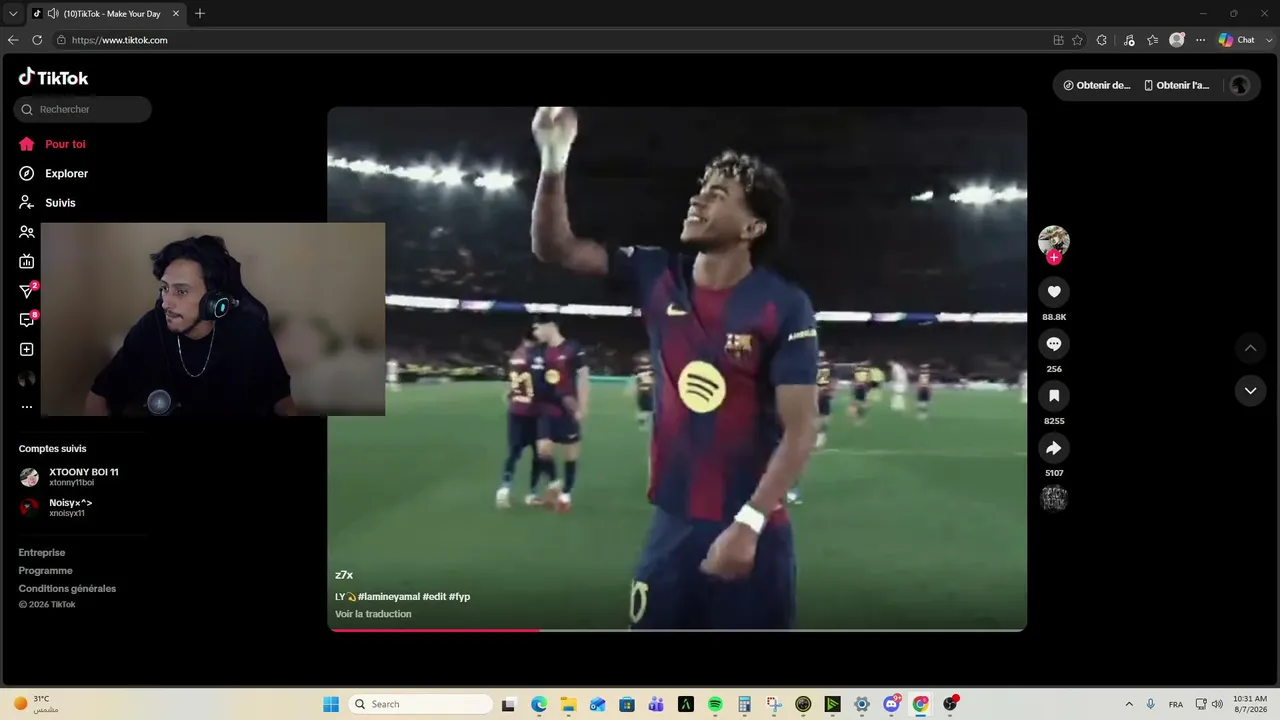Expand the Conditions générales footer section
The image size is (1280, 720).
click(67, 588)
